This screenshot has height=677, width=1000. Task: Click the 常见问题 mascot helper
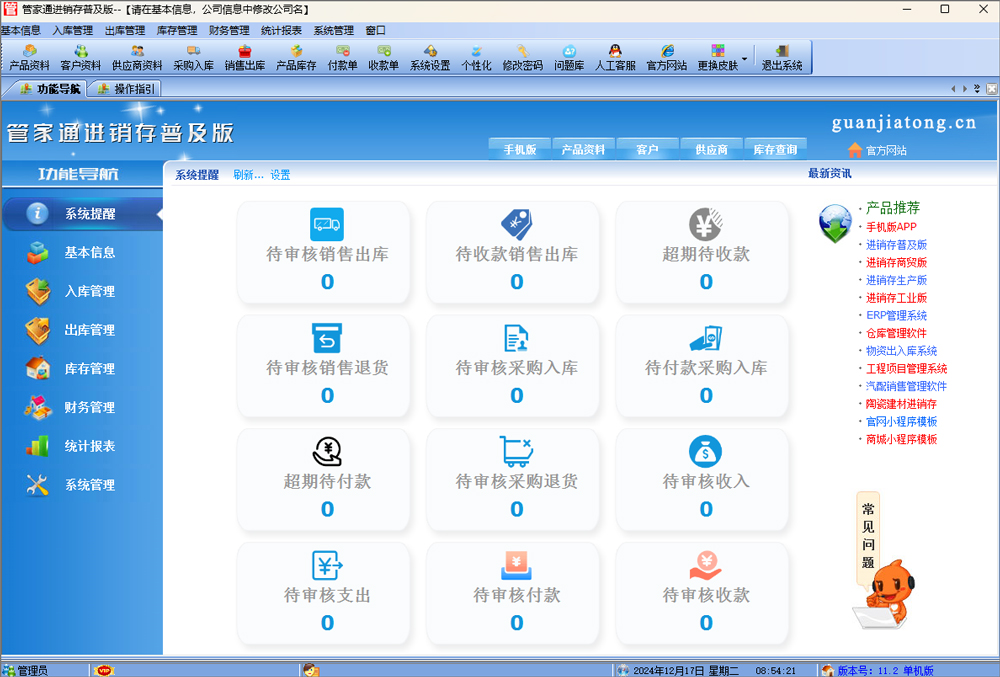pos(882,560)
